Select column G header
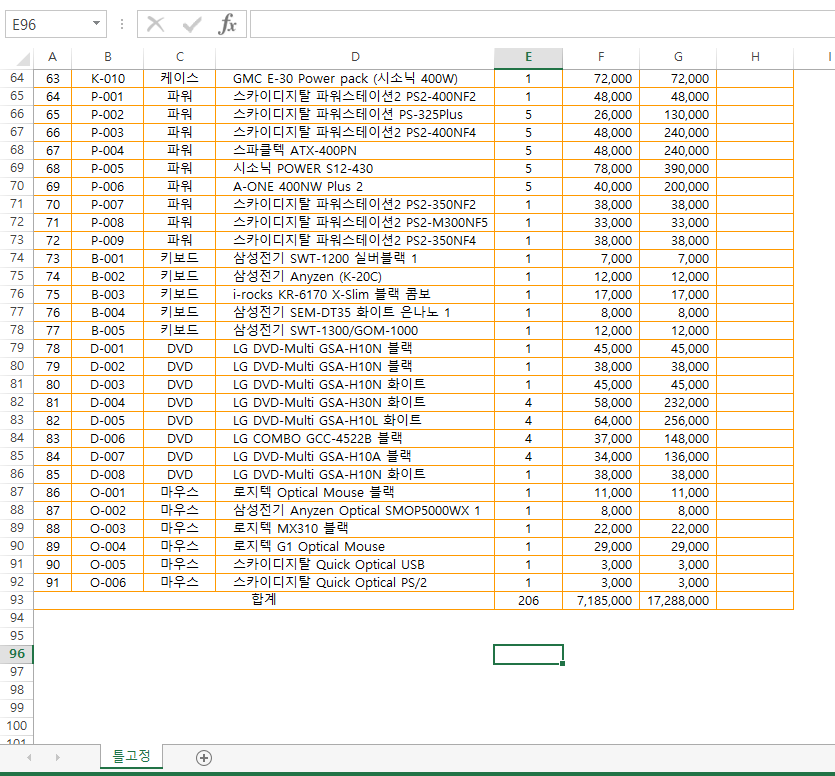Viewport: 835px width, 776px height. pos(678,57)
